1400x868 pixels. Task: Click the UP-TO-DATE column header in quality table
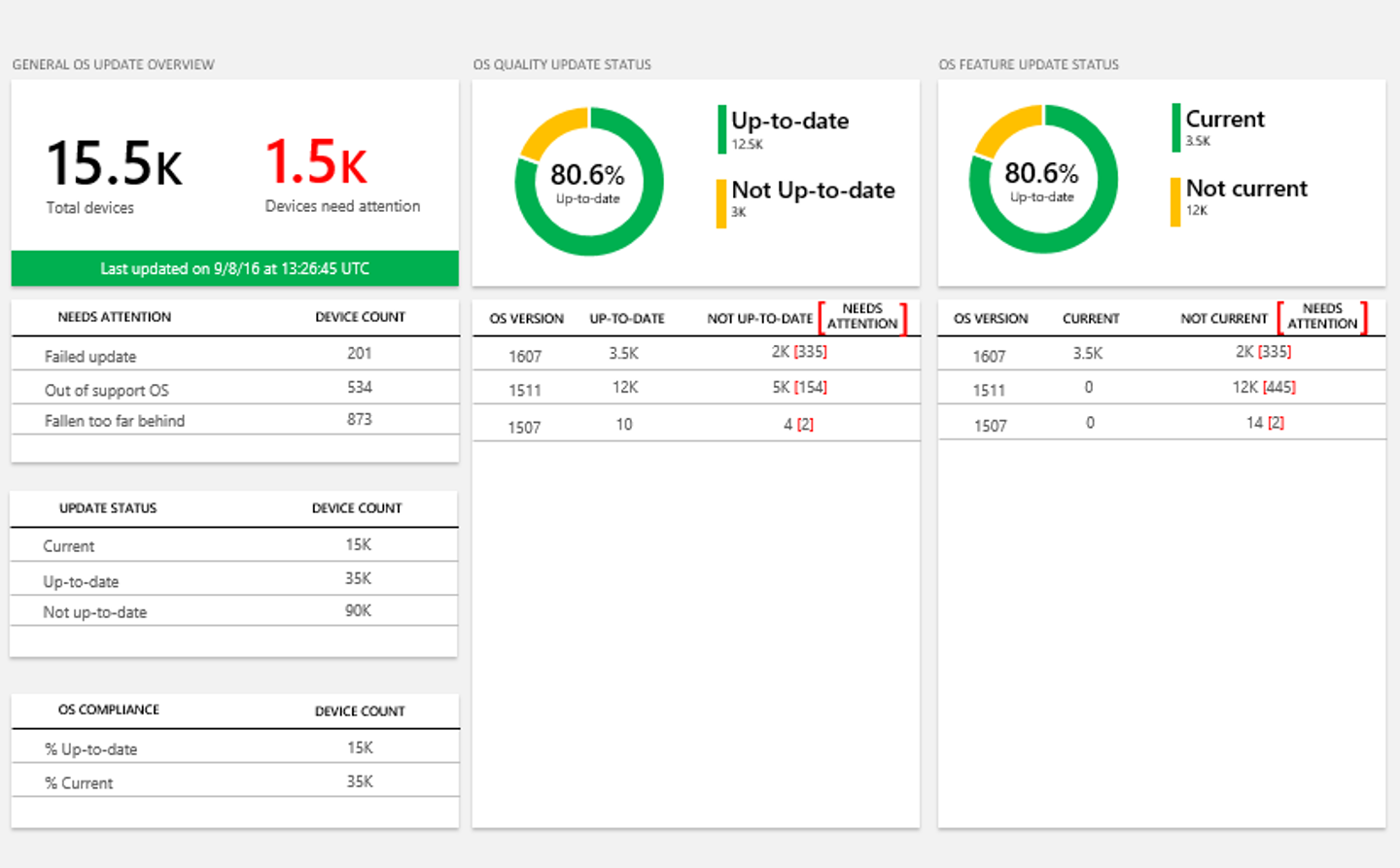coord(627,319)
